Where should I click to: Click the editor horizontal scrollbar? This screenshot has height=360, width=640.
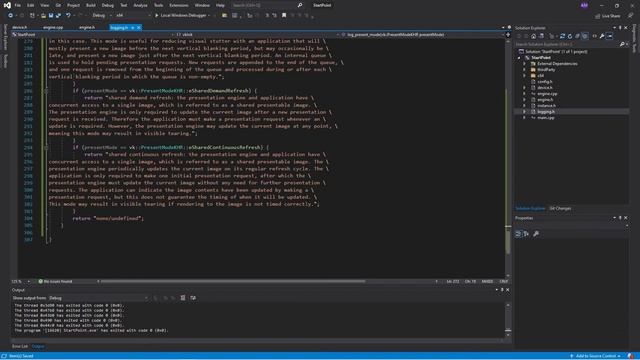coord(233,281)
